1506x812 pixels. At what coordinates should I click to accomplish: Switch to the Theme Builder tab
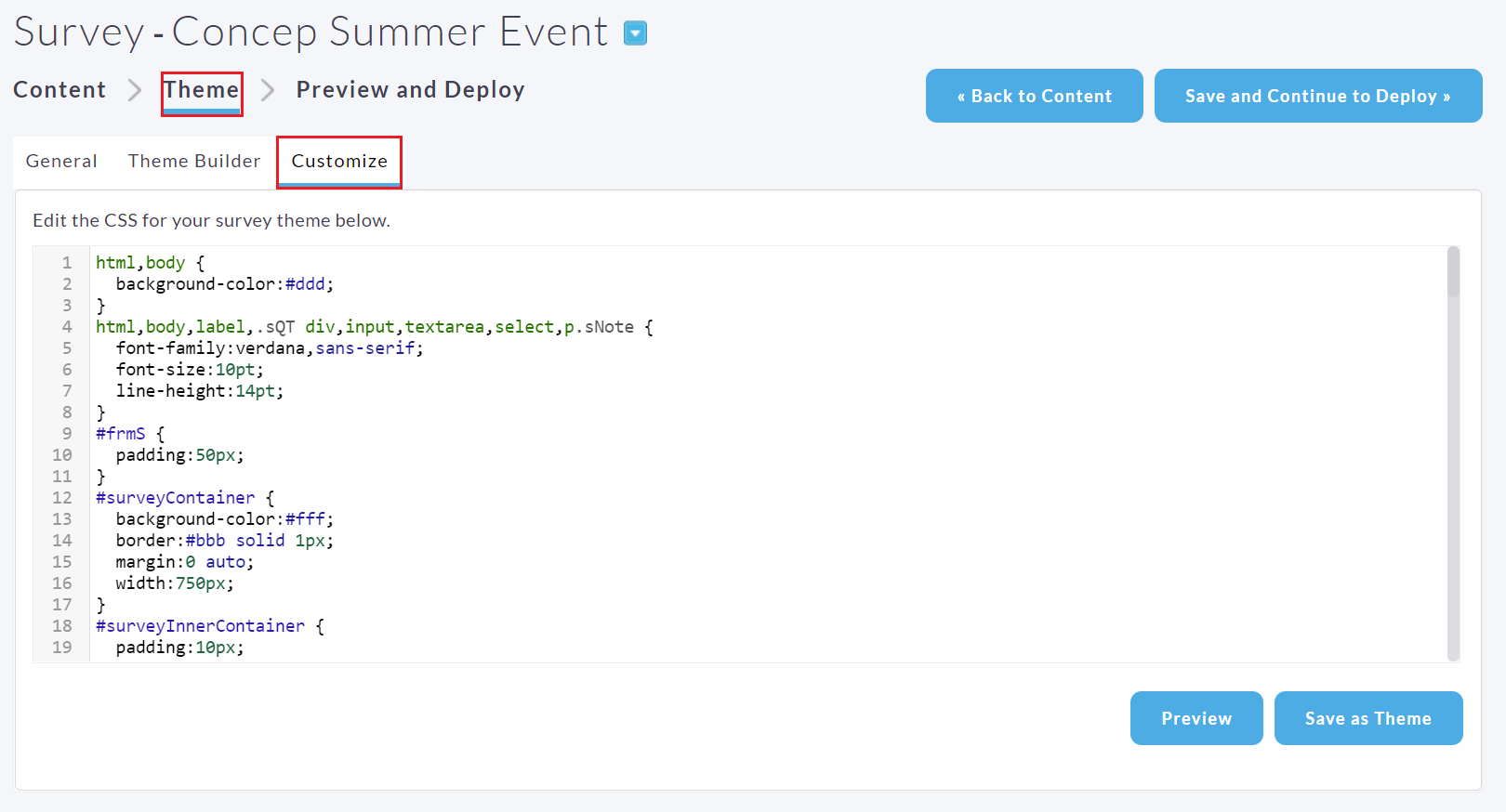tap(194, 161)
